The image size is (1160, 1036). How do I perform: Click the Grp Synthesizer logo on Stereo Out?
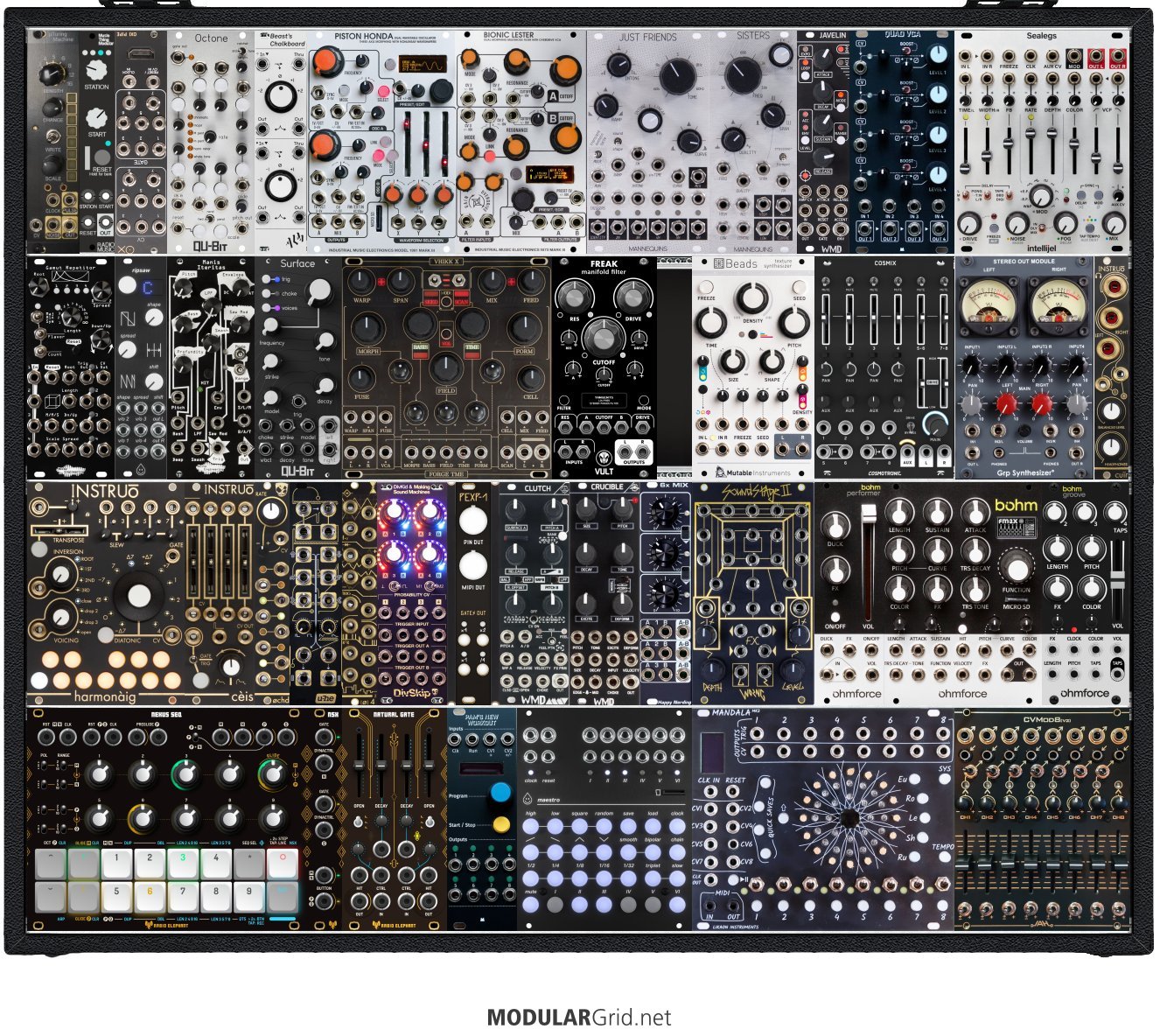point(1026,472)
